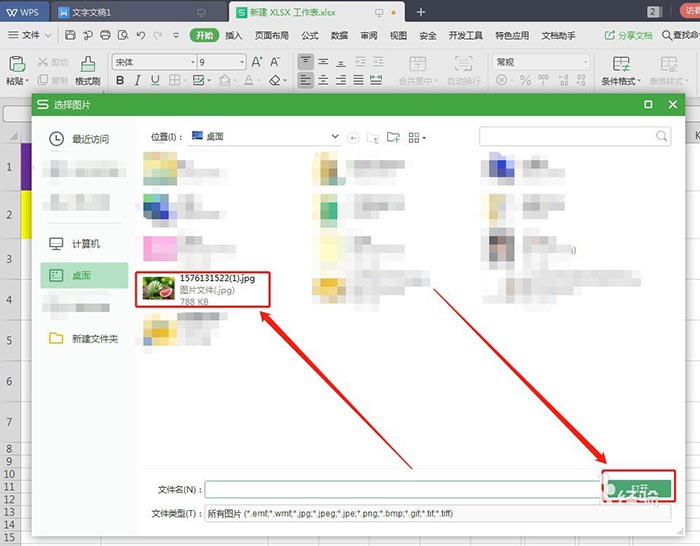
Task: Create new folder icon in dialog
Action: 393,137
